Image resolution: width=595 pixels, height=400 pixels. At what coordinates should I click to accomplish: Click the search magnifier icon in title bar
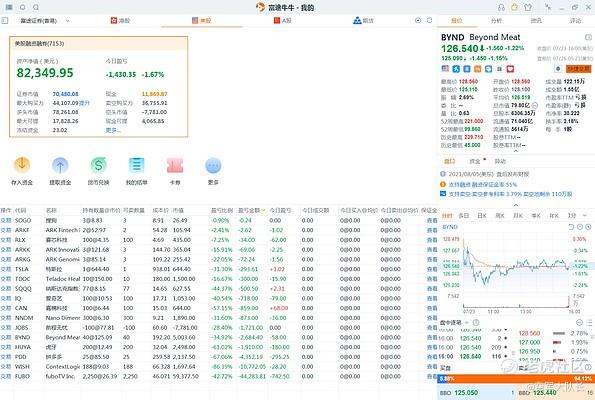36,7
